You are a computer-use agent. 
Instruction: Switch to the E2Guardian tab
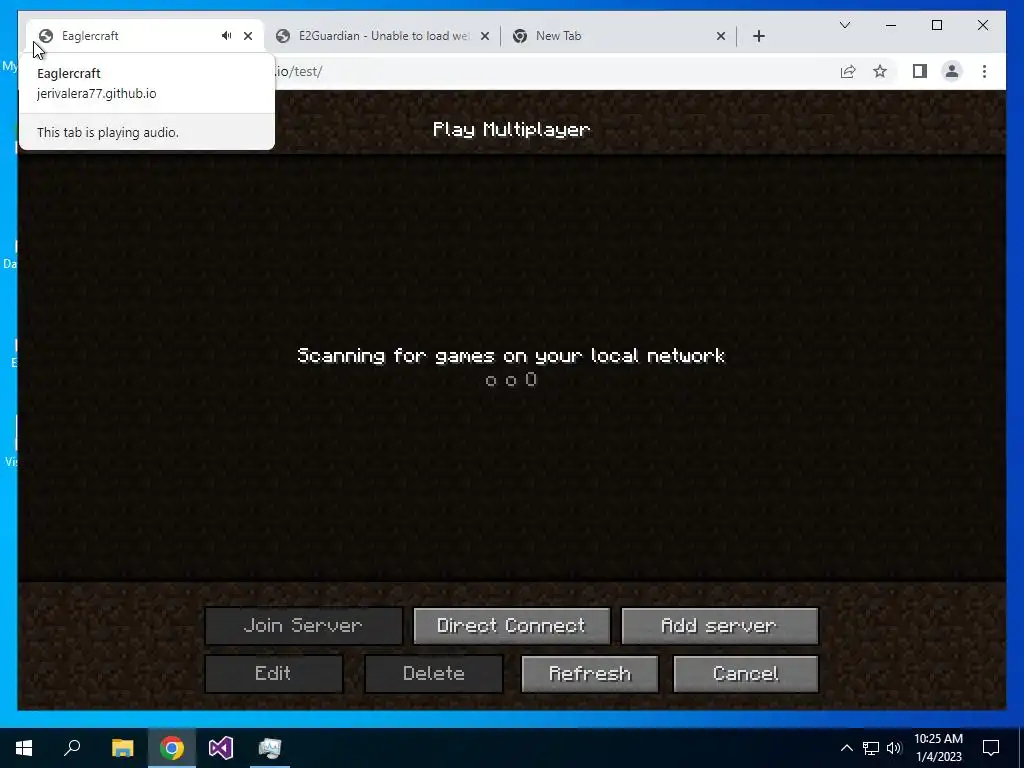pyautogui.click(x=383, y=36)
